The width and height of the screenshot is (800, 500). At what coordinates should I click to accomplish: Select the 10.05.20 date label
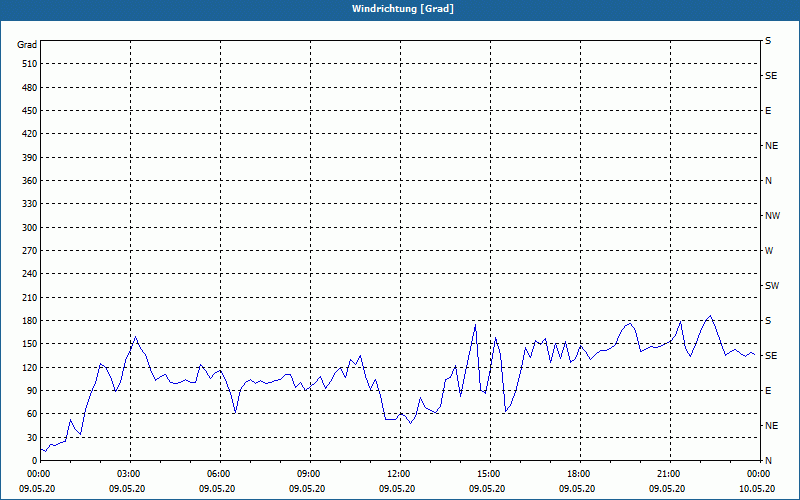757,489
